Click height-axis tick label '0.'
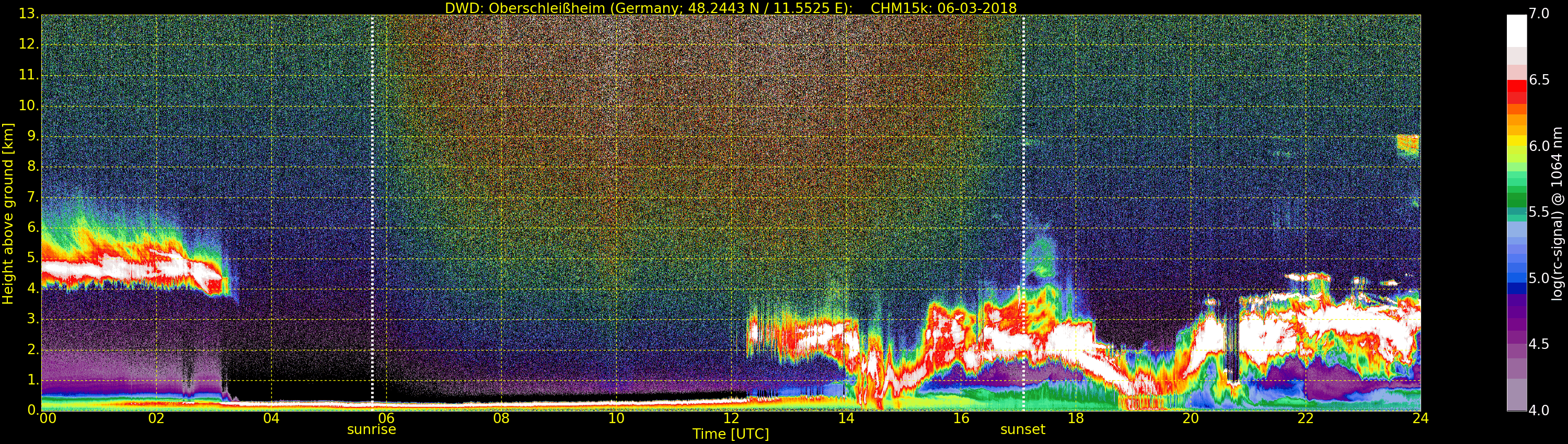The height and width of the screenshot is (444, 1568). tap(33, 410)
